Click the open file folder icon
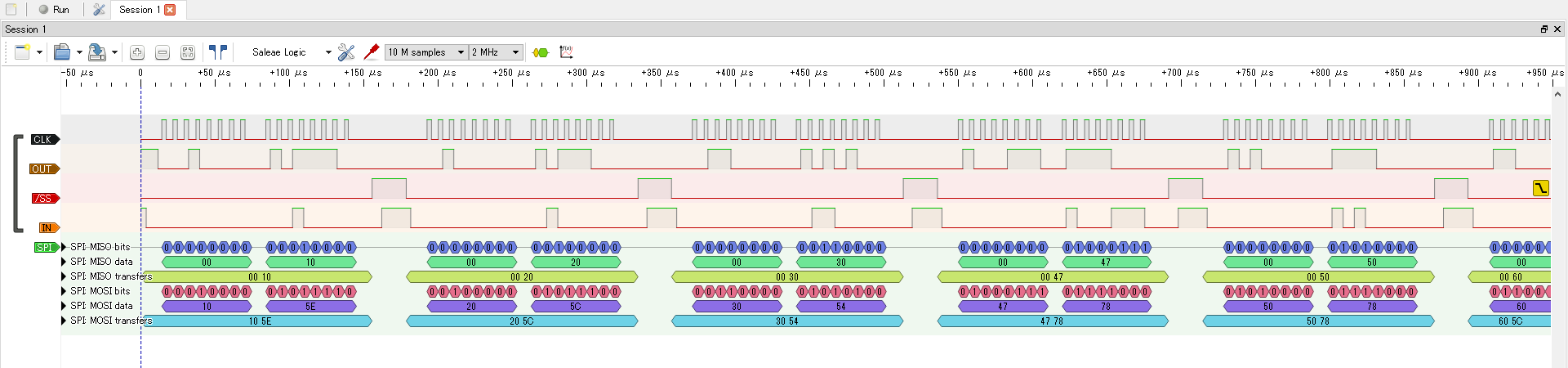 coord(62,52)
